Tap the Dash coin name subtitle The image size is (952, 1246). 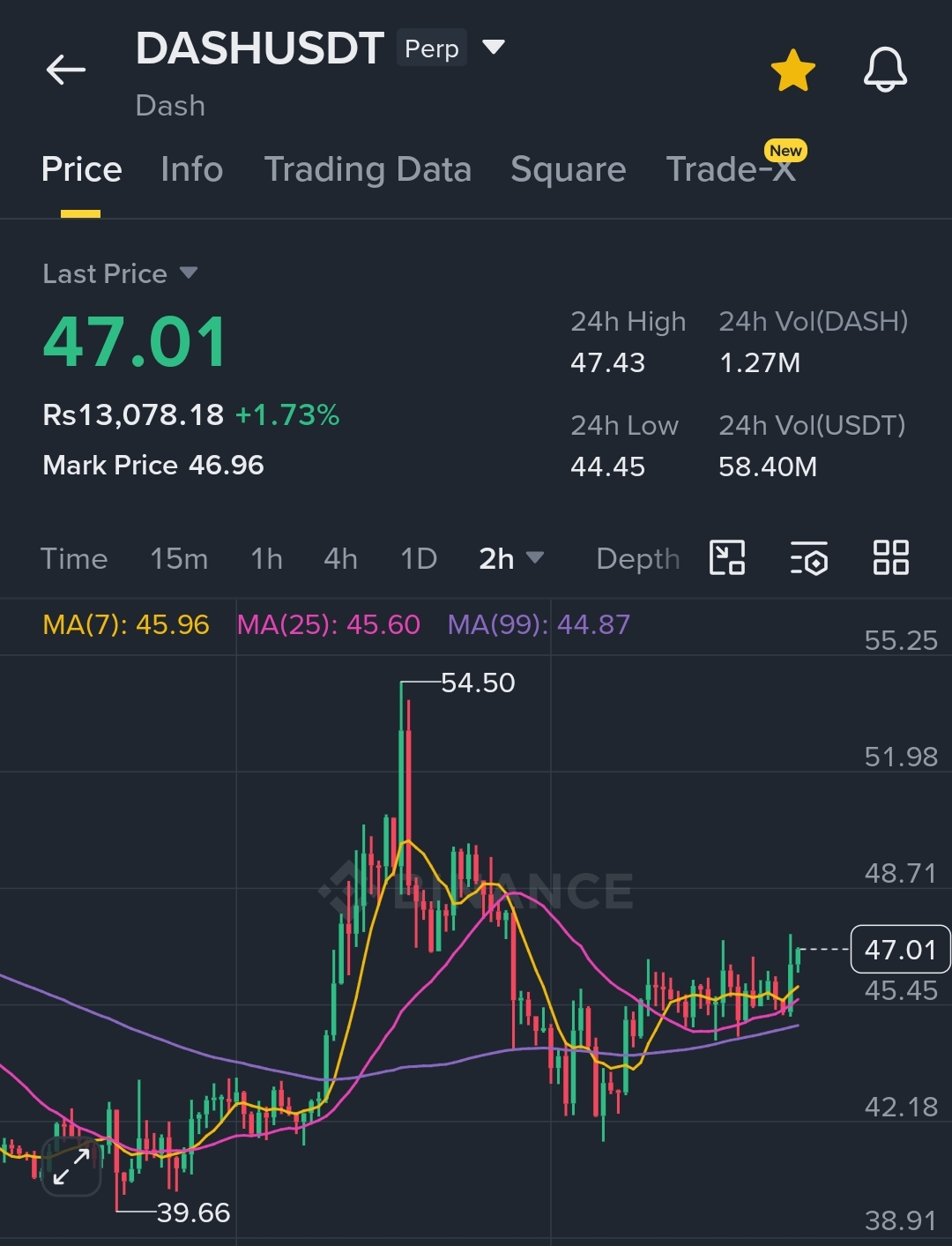170,107
